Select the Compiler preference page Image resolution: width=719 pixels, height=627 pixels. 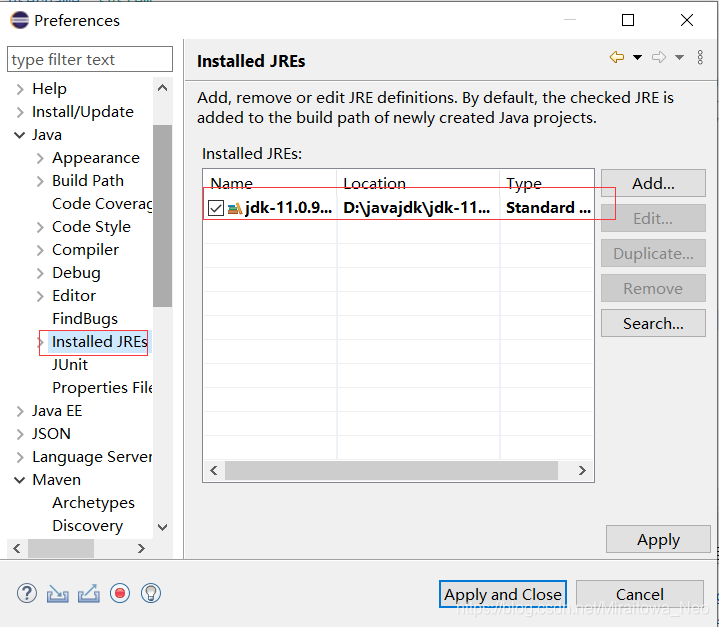85,250
